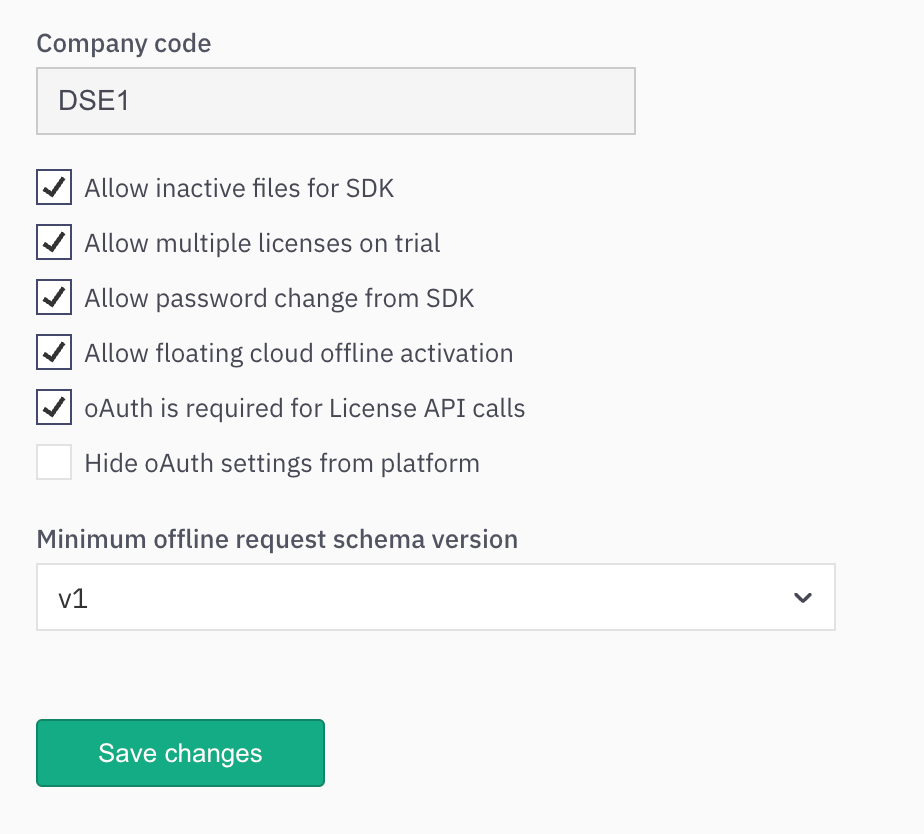Click the "Allow multiple licenses on trial" label

point(262,243)
